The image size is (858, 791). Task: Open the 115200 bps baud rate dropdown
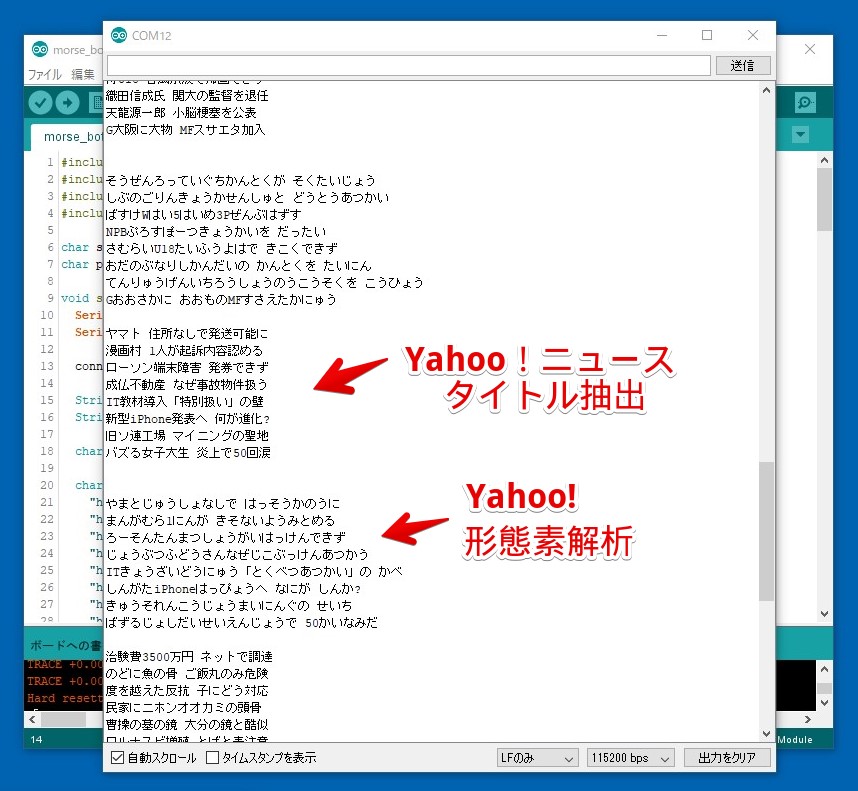(630, 758)
